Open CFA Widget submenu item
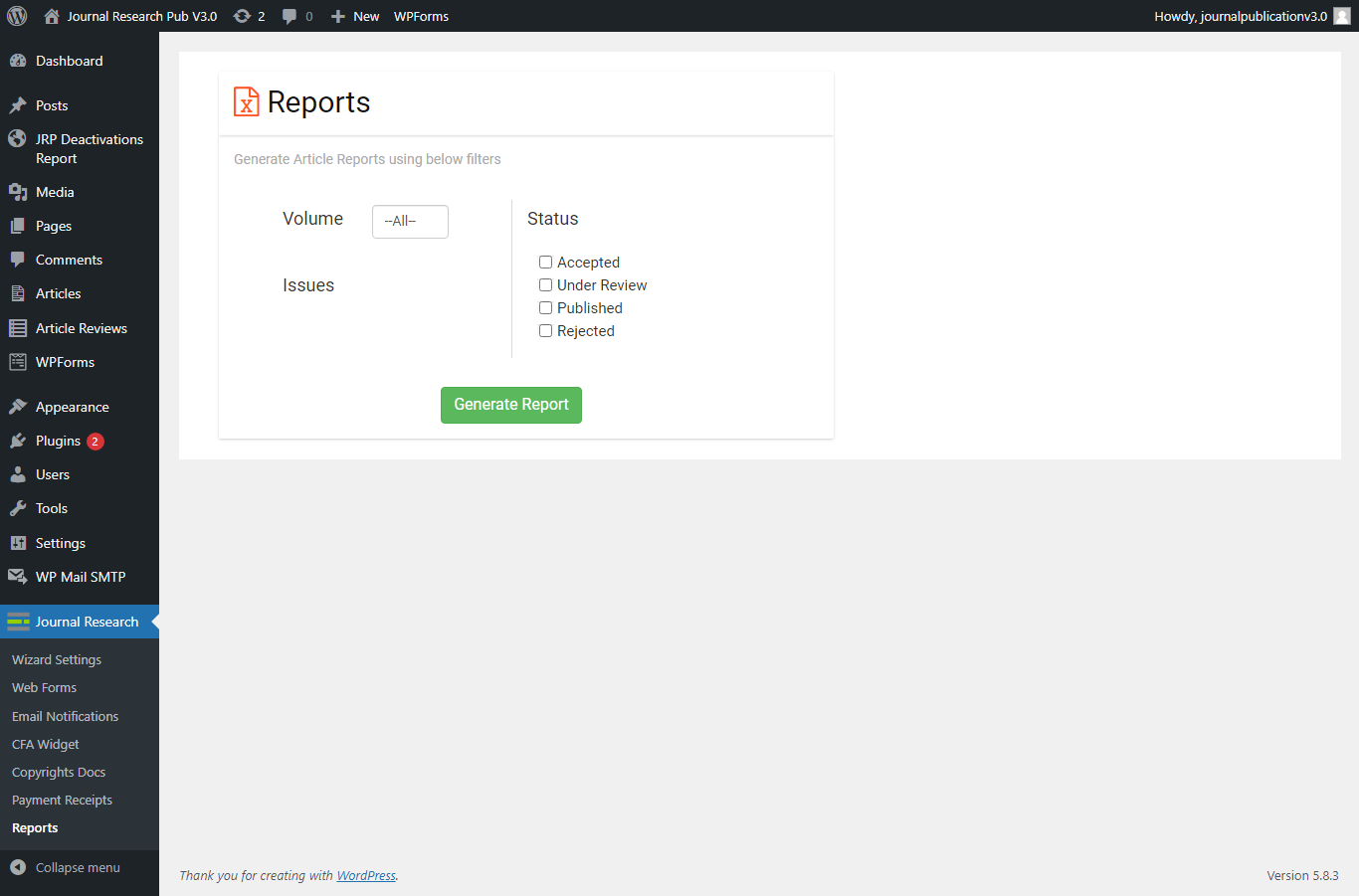 pyautogui.click(x=45, y=744)
